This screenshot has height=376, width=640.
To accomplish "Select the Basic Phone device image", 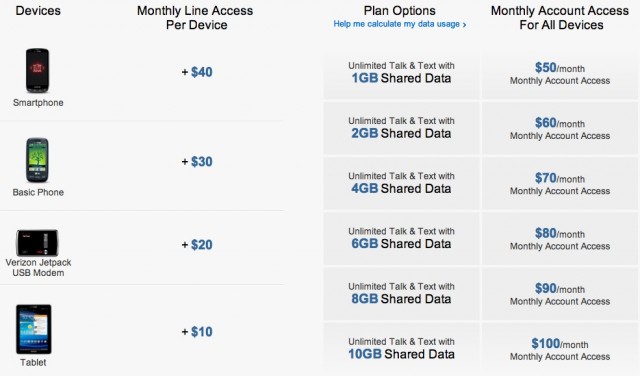I will 38,160.
